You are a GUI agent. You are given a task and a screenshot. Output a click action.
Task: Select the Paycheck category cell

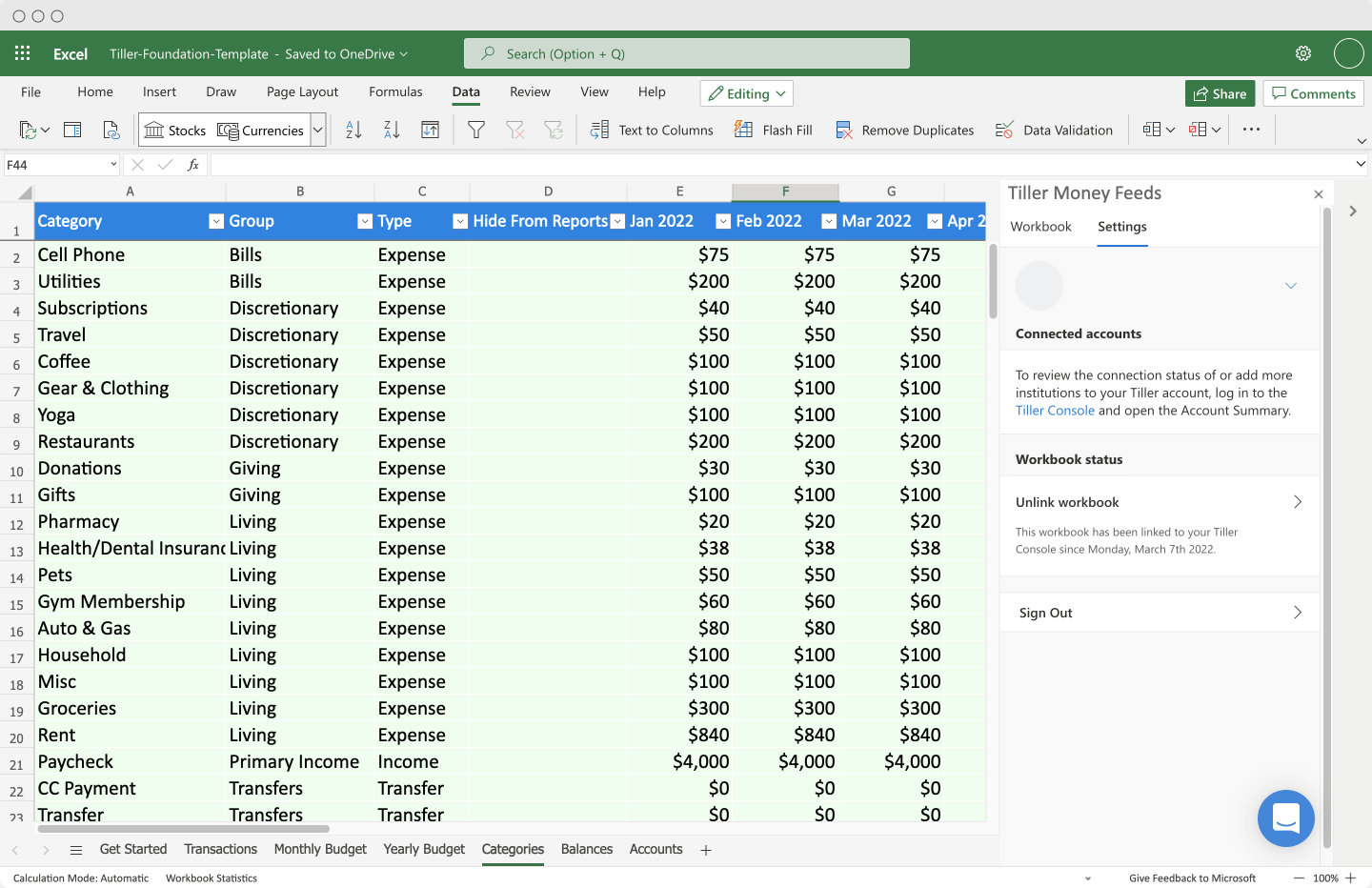coord(129,762)
